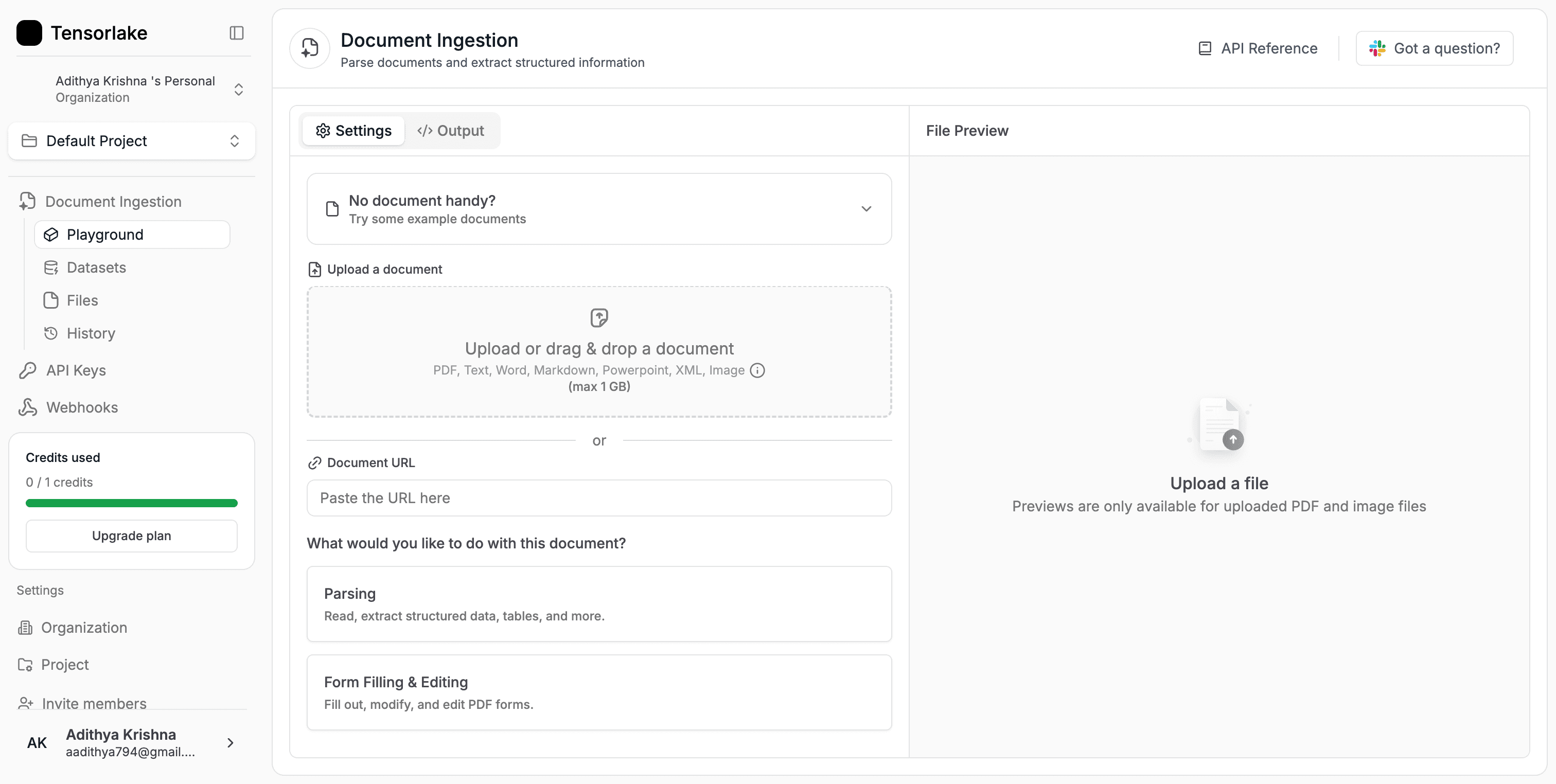Click the Organization building icon
1556x784 pixels.
25,628
